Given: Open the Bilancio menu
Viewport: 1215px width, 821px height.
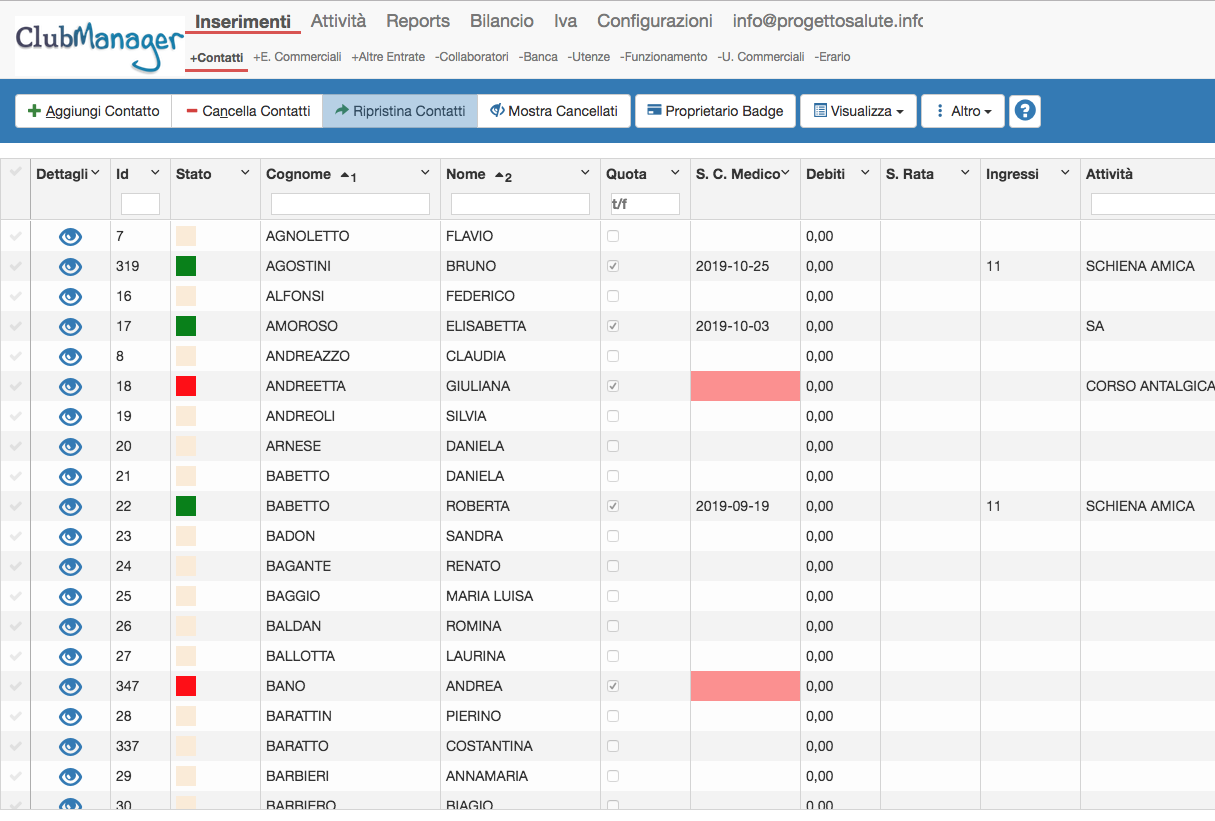Looking at the screenshot, I should click(x=501, y=21).
